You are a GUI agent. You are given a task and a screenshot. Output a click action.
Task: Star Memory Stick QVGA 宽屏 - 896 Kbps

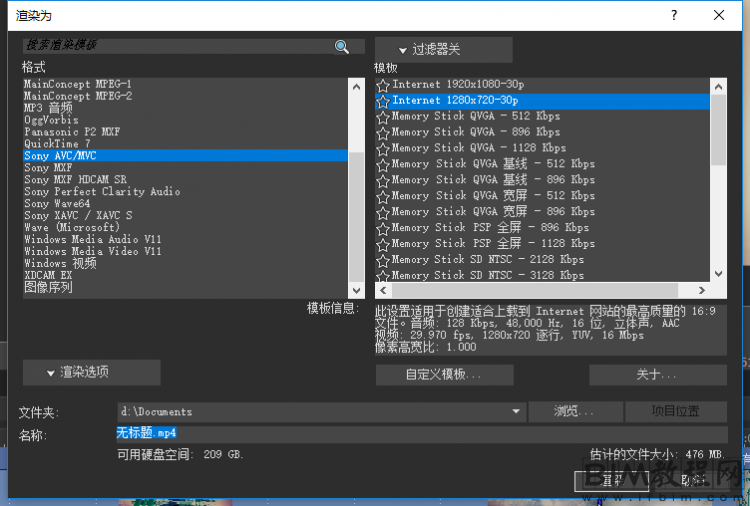point(383,212)
